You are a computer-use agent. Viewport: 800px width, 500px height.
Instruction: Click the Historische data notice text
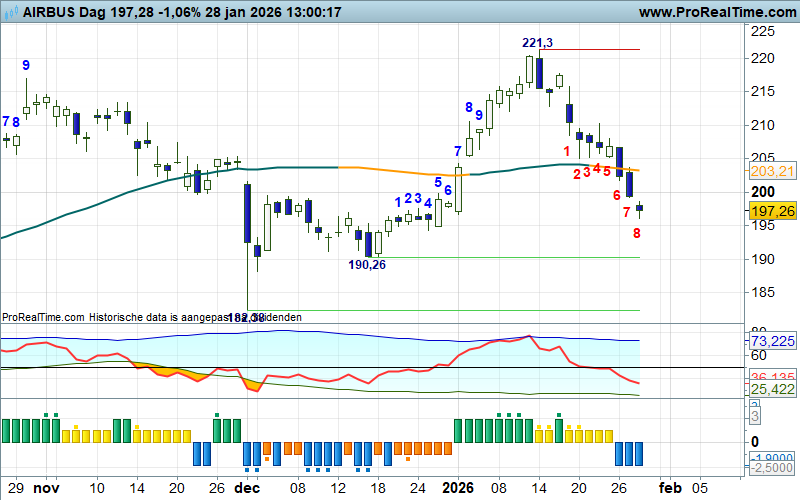151,317
